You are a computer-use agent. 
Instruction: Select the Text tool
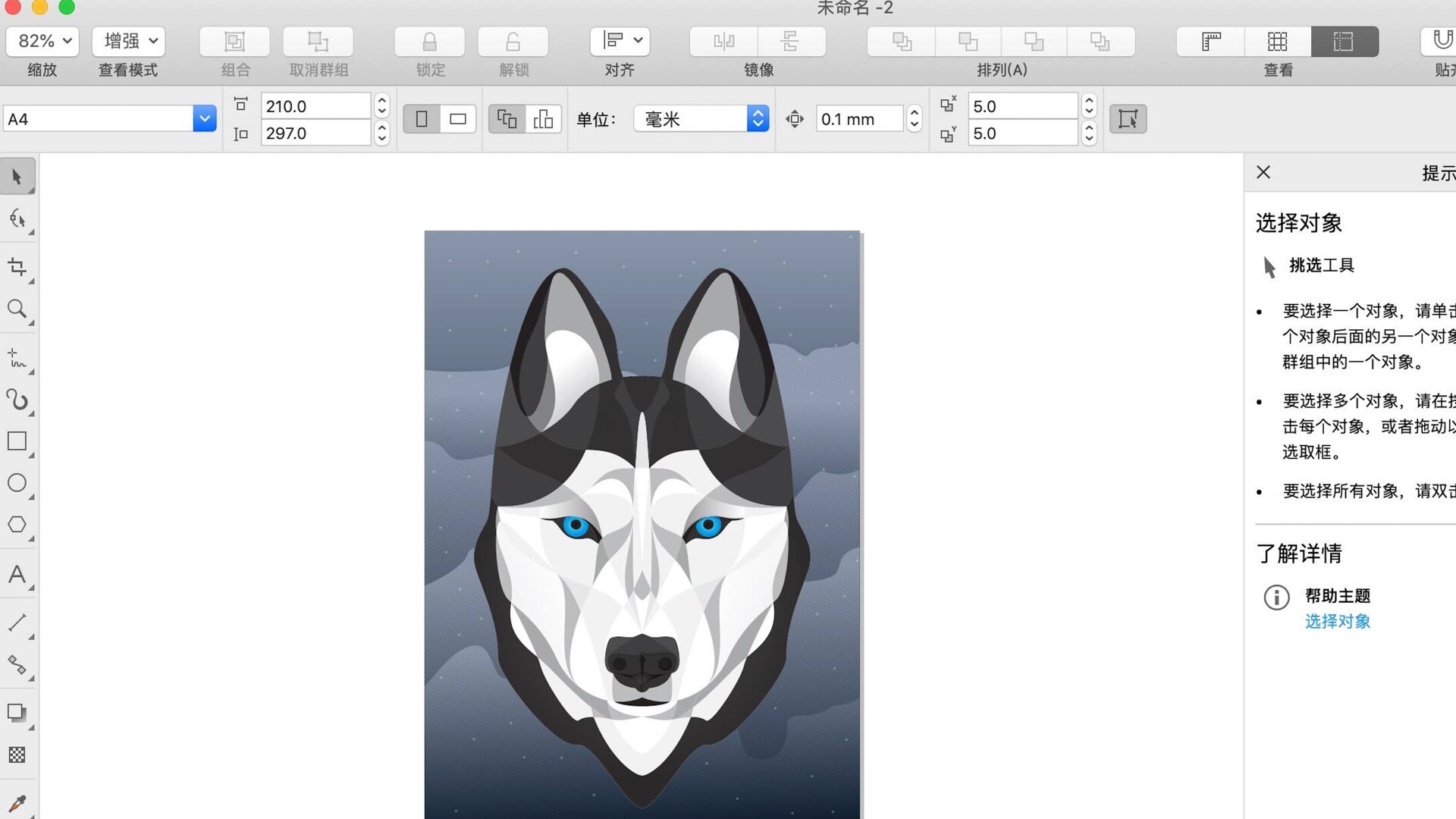pos(17,574)
